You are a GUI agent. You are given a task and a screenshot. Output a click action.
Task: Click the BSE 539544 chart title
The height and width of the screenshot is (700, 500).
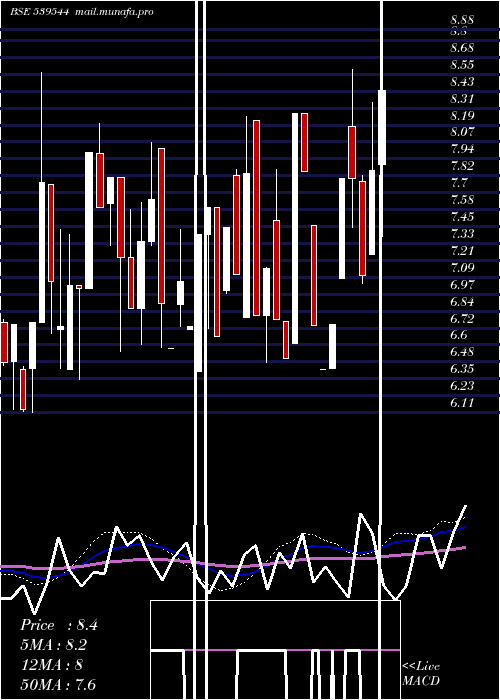39,12
